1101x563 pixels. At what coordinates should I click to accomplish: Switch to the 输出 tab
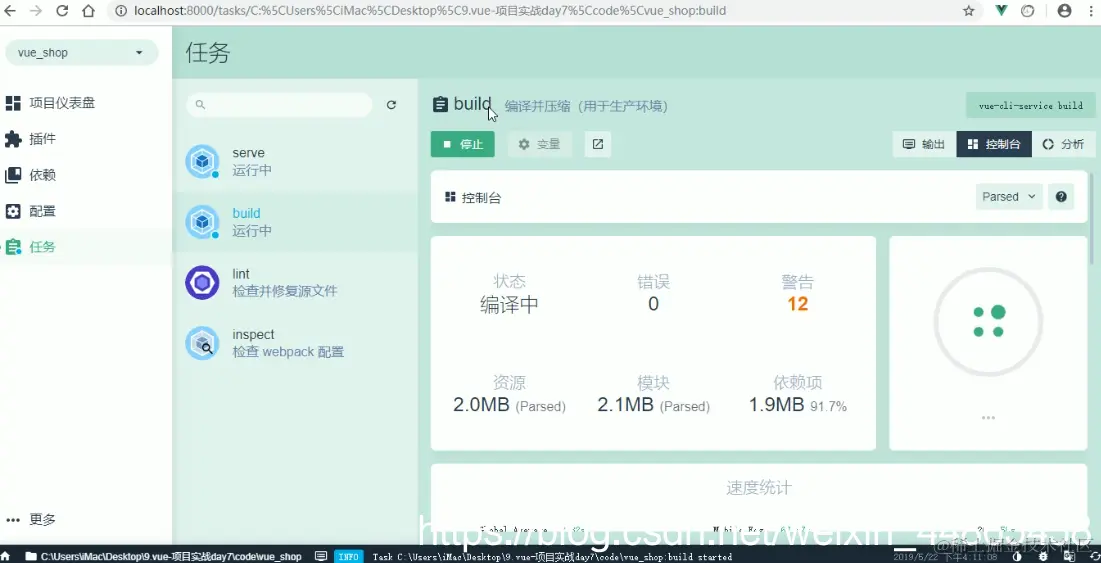point(924,144)
